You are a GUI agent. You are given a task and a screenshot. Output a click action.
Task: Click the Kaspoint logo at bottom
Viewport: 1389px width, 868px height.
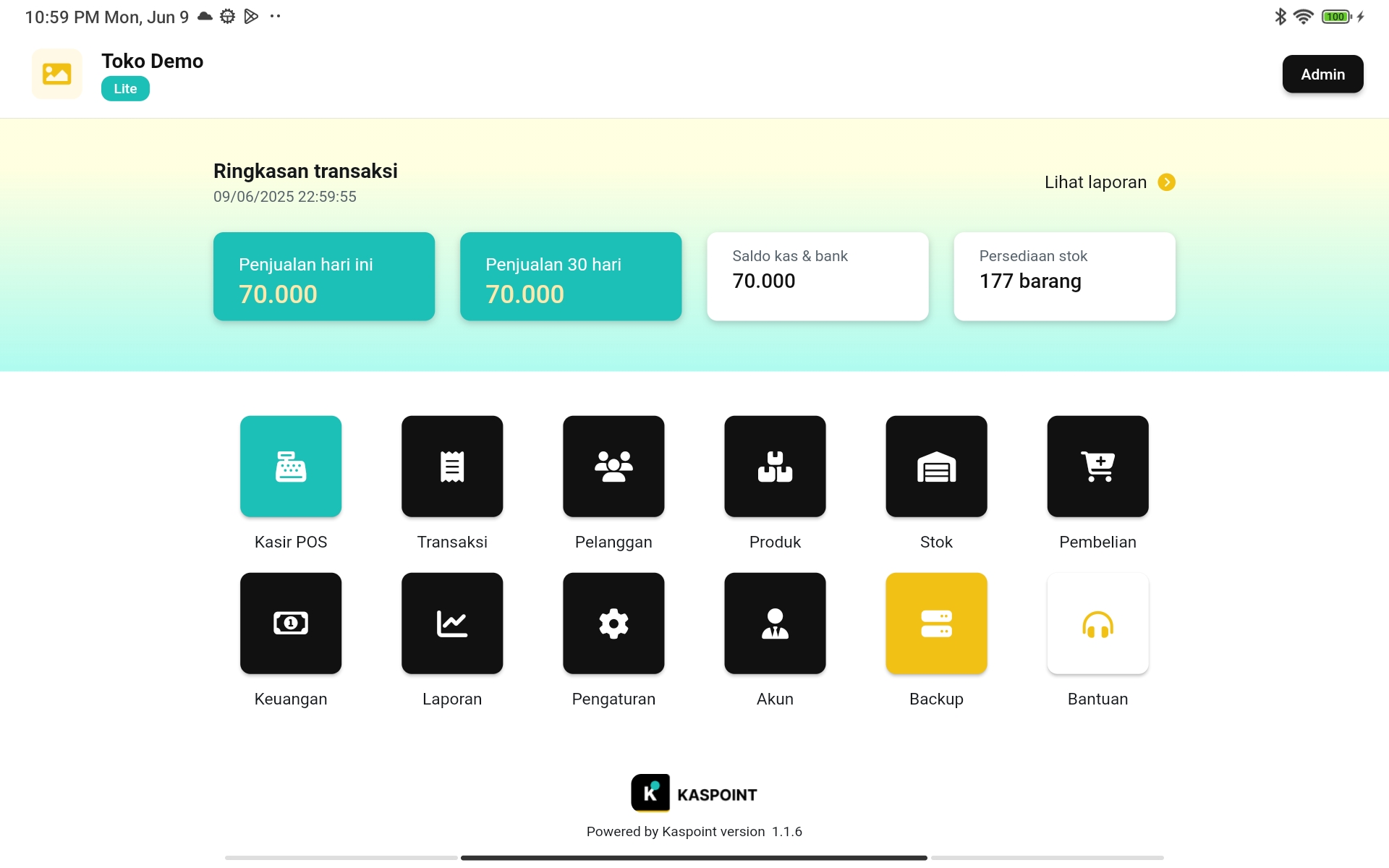(650, 793)
